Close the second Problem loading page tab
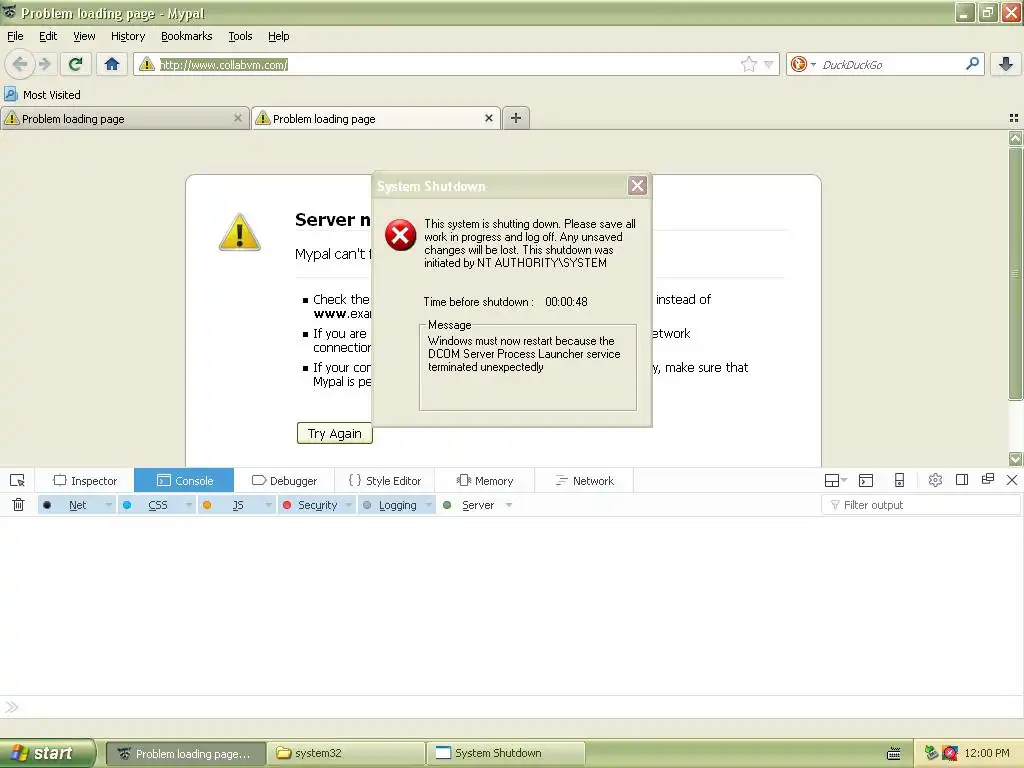Viewport: 1024px width, 768px height. point(488,118)
